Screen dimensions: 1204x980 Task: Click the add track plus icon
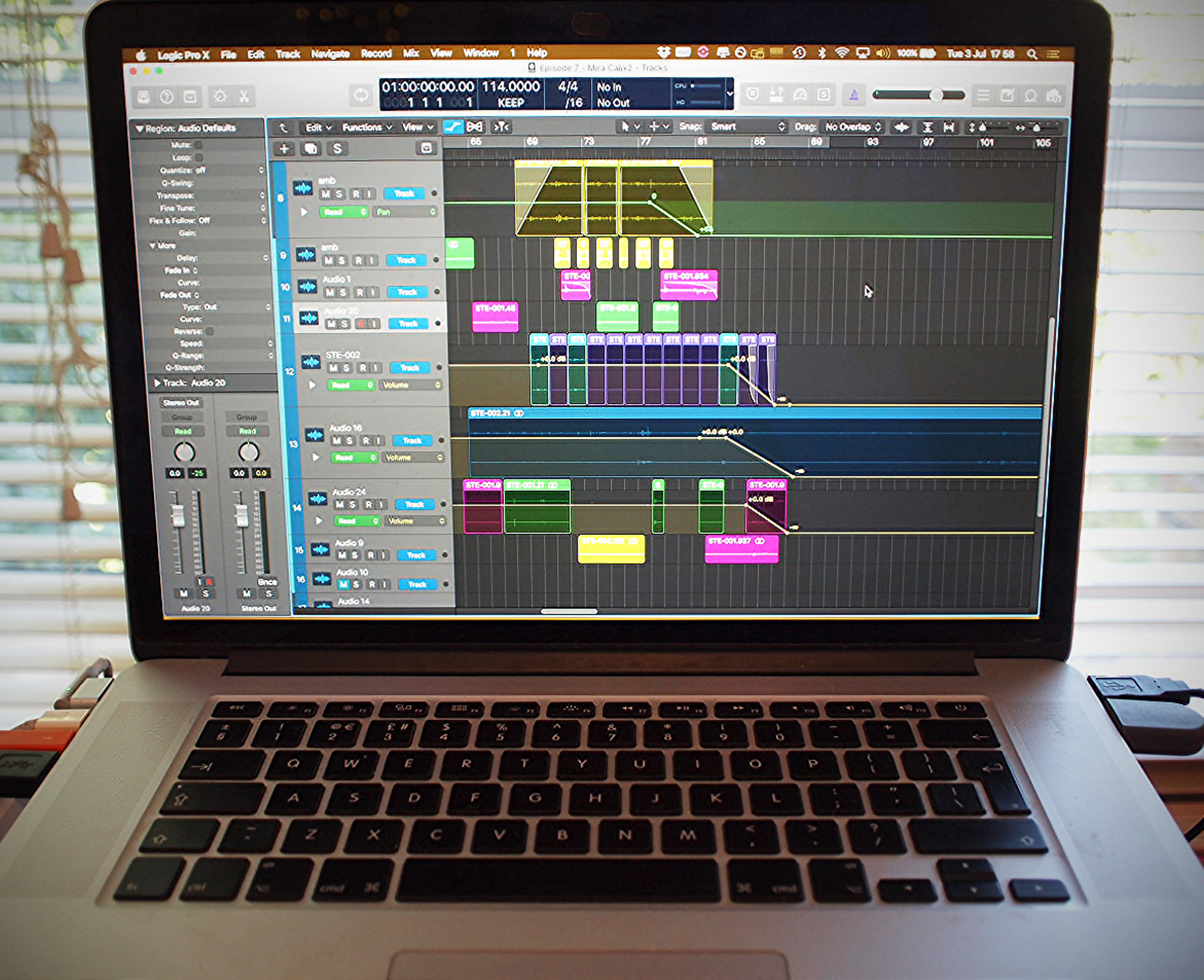coord(284,149)
